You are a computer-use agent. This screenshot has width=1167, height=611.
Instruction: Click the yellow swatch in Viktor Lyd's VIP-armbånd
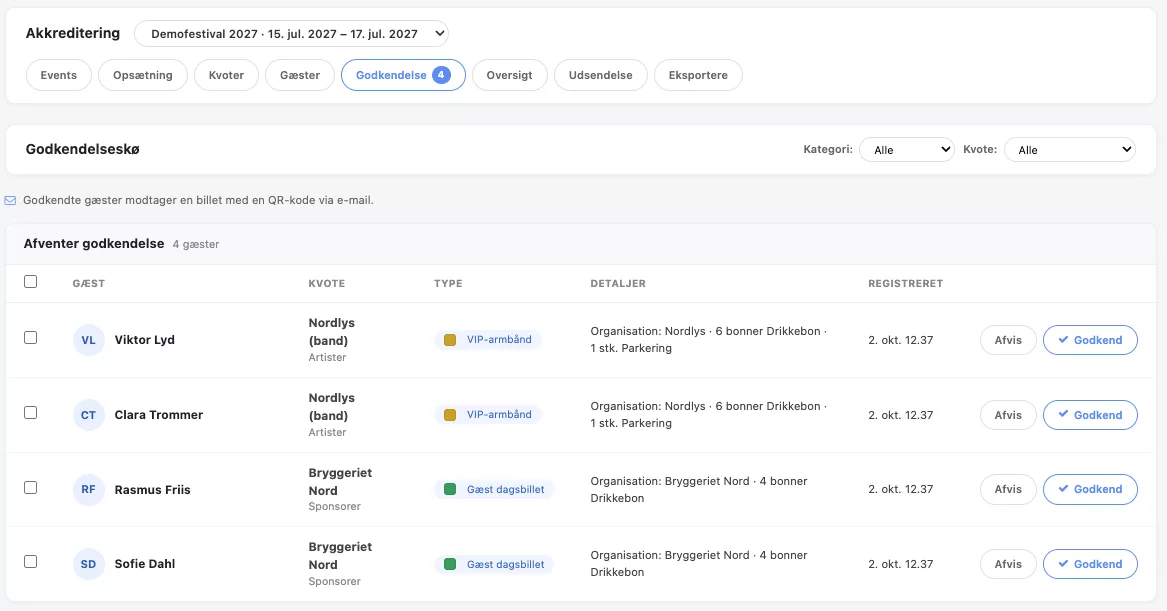click(x=450, y=340)
